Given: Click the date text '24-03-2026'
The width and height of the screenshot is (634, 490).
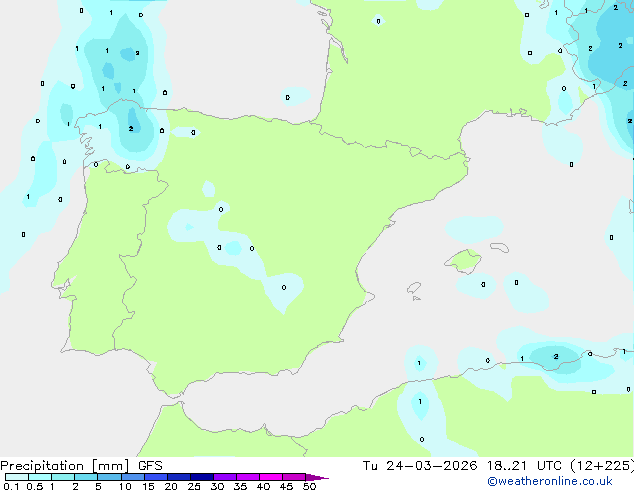Looking at the screenshot, I should point(431,466).
